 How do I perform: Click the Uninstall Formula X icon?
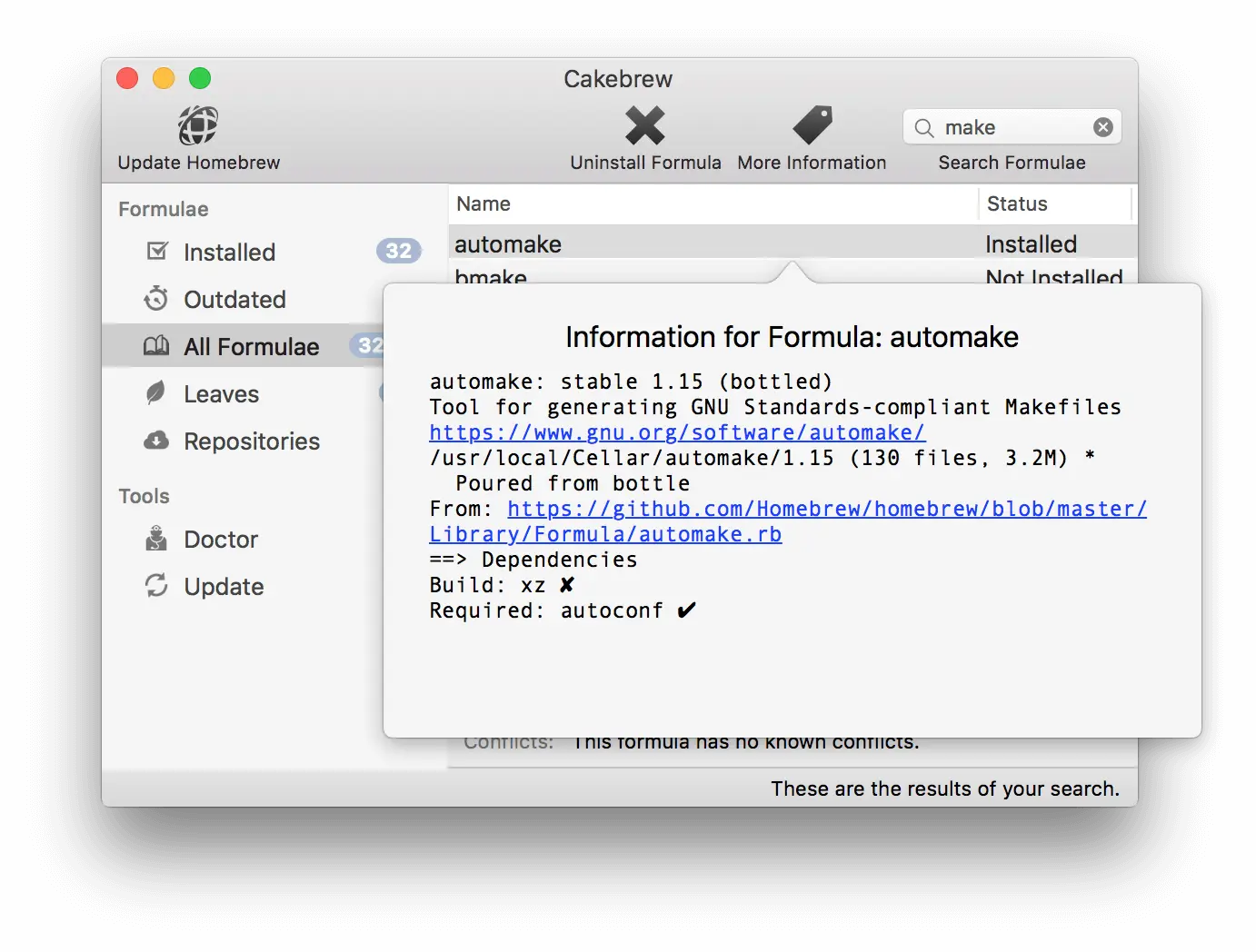tap(645, 125)
